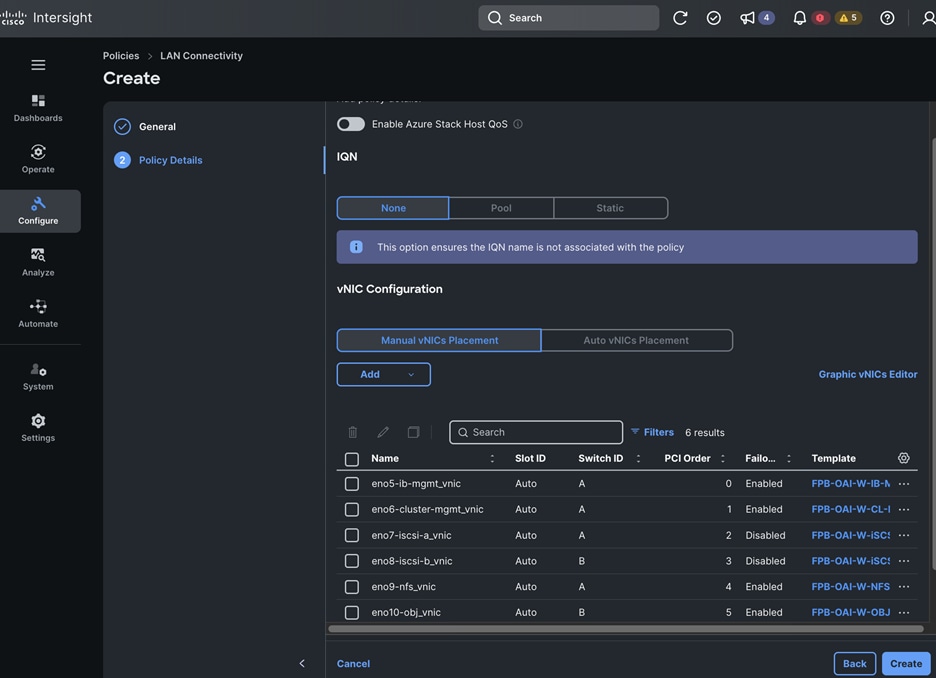This screenshot has height=678, width=936.
Task: Open the user profile icon
Action: tap(928, 18)
